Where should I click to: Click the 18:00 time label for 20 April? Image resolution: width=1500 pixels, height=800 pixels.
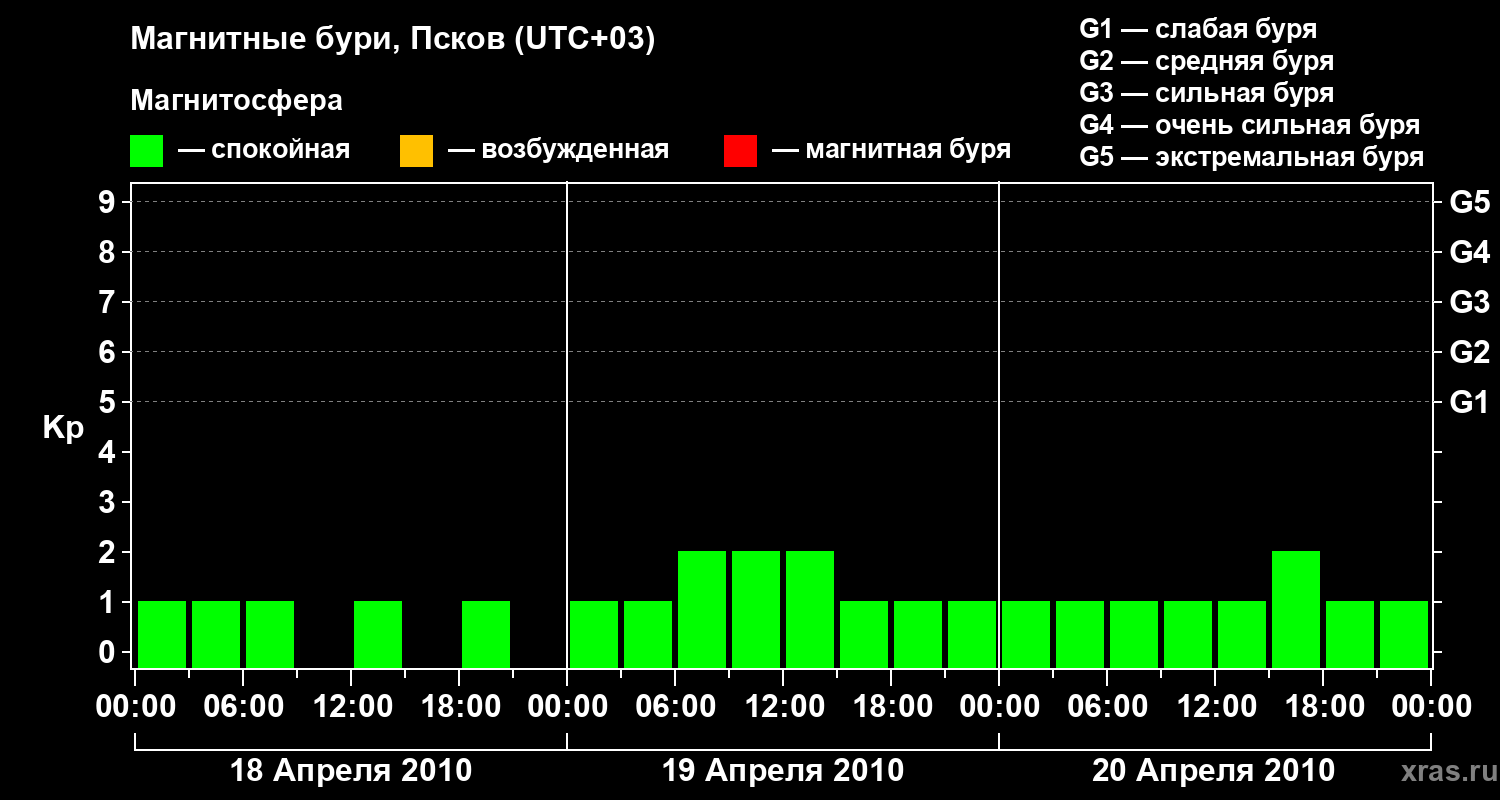(x=1323, y=707)
